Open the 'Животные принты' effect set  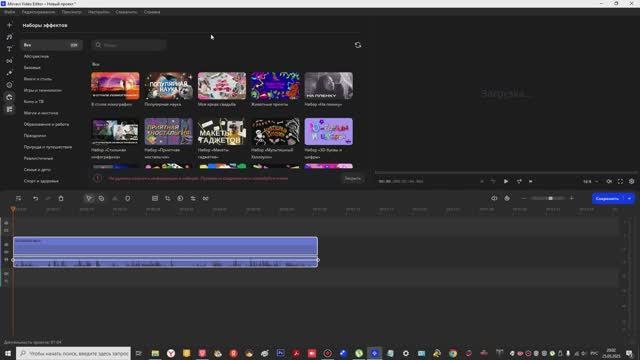[275, 86]
